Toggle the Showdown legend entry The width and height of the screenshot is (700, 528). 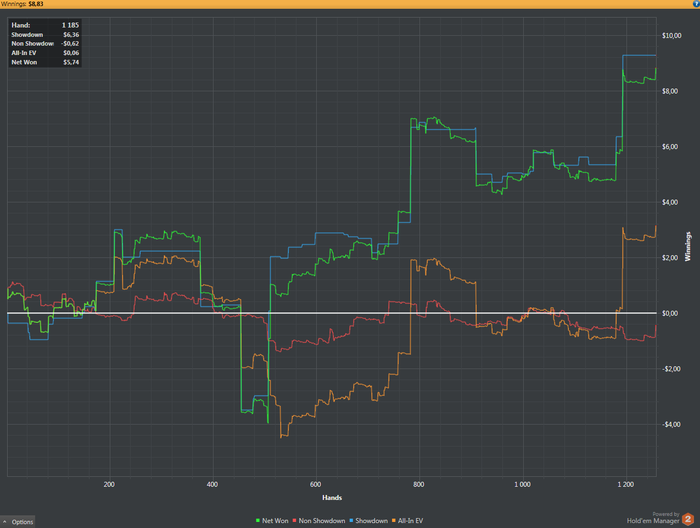pyautogui.click(x=368, y=521)
